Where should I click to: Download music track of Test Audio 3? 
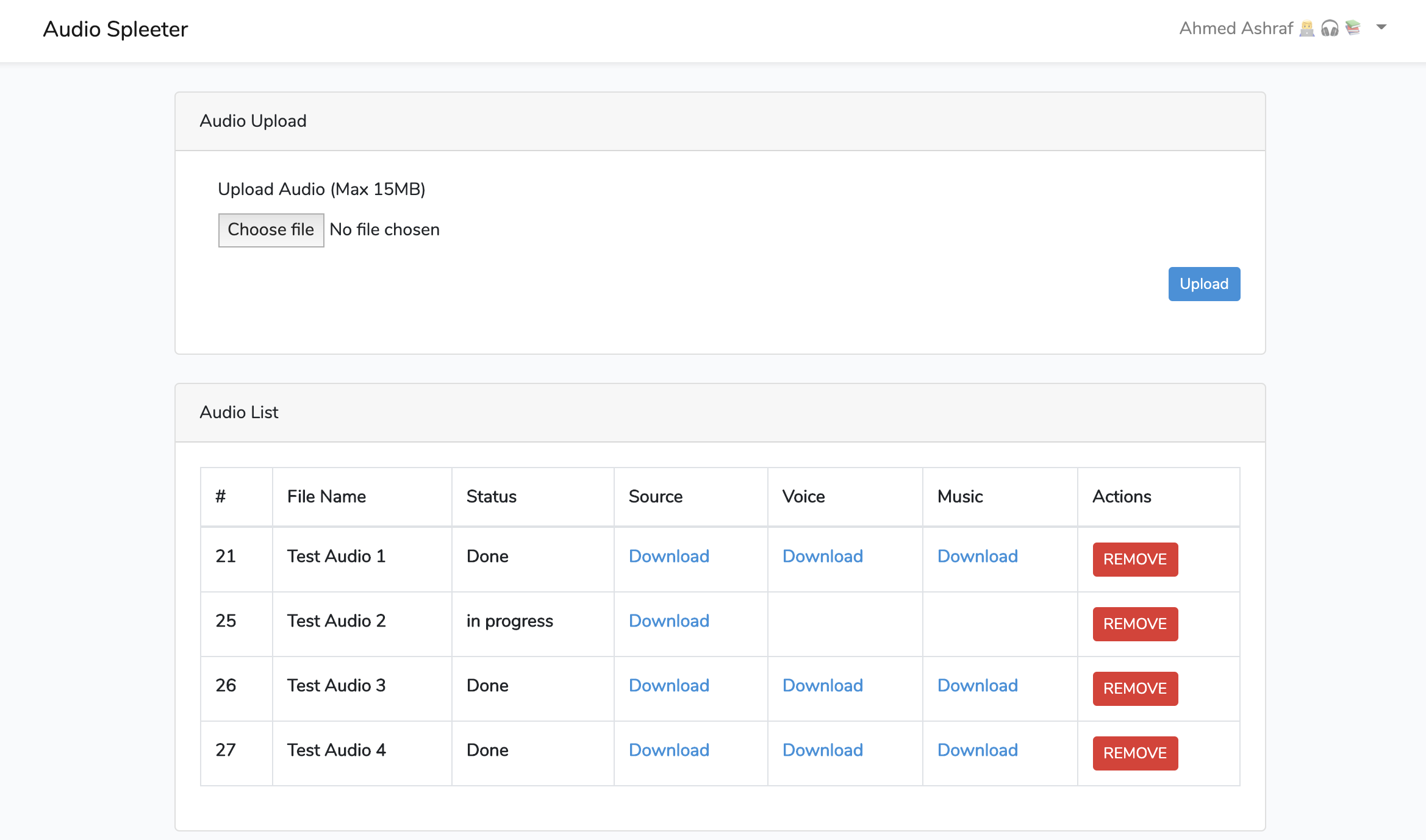coord(977,685)
